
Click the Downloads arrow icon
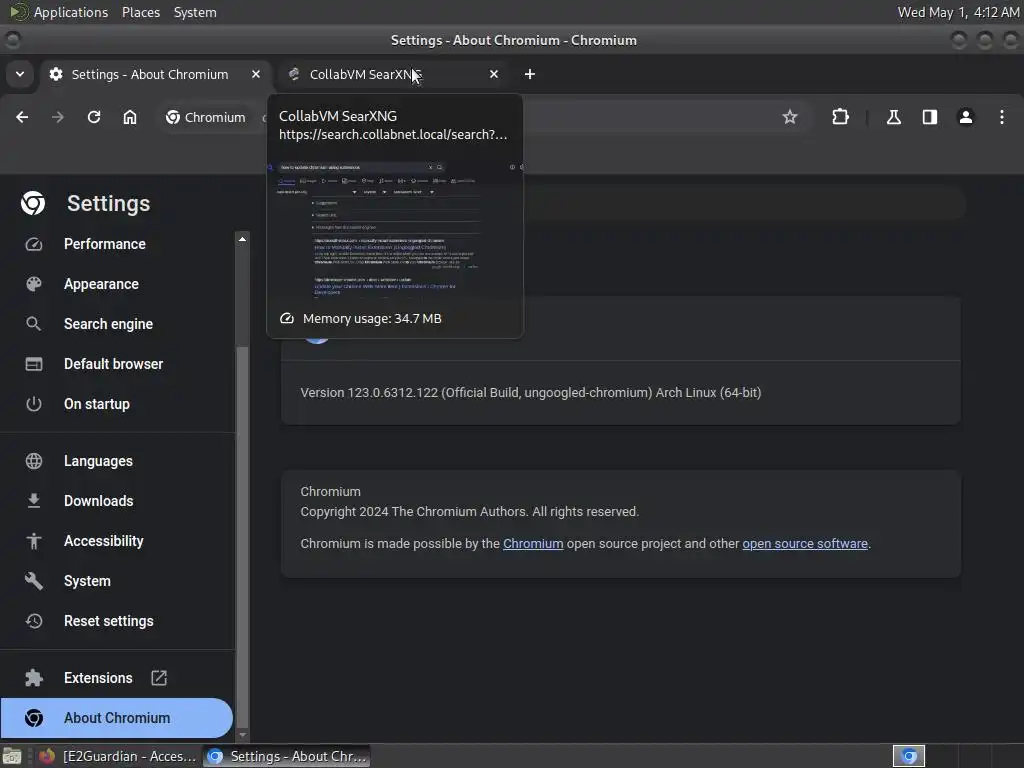pyautogui.click(x=34, y=501)
